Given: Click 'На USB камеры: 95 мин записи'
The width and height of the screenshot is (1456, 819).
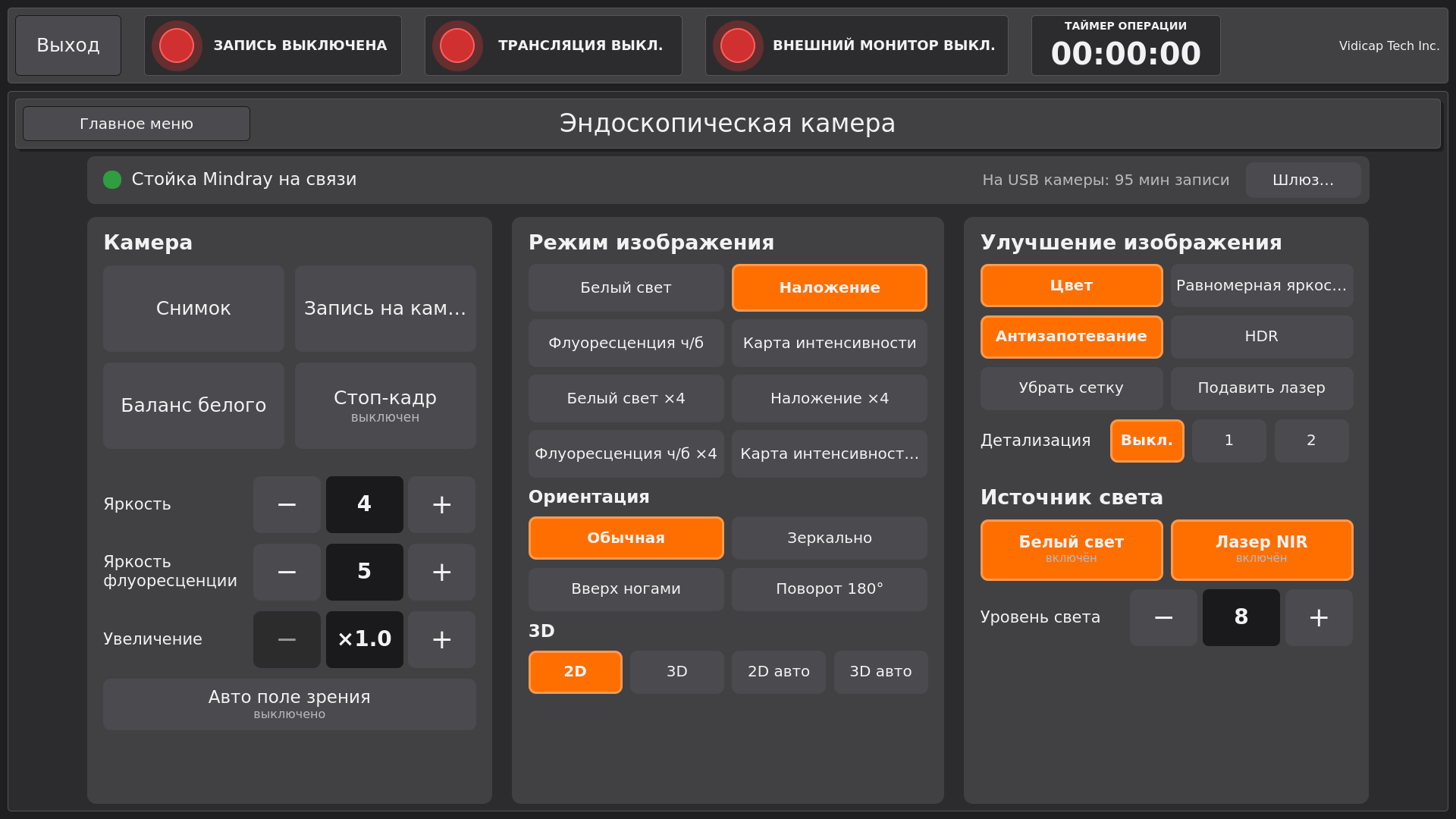Looking at the screenshot, I should point(1106,180).
